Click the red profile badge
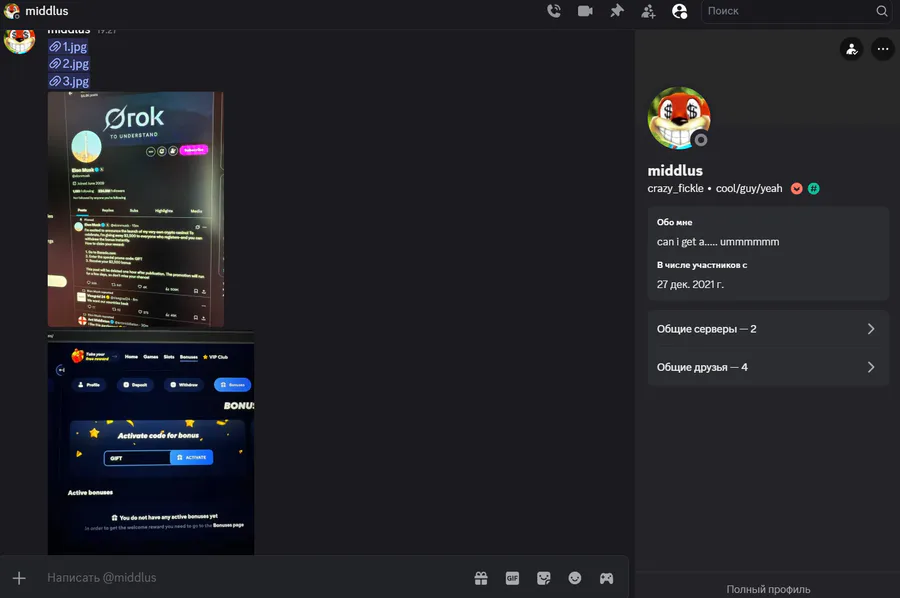 tap(797, 188)
